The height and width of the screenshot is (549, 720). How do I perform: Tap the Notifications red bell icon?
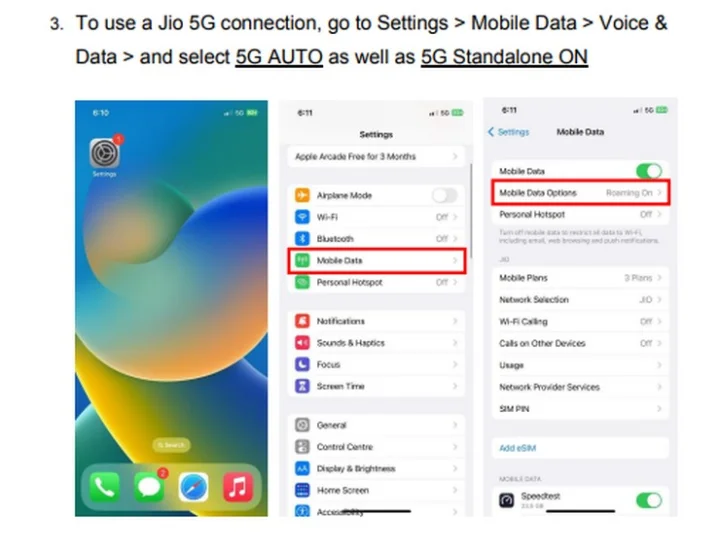click(x=302, y=321)
